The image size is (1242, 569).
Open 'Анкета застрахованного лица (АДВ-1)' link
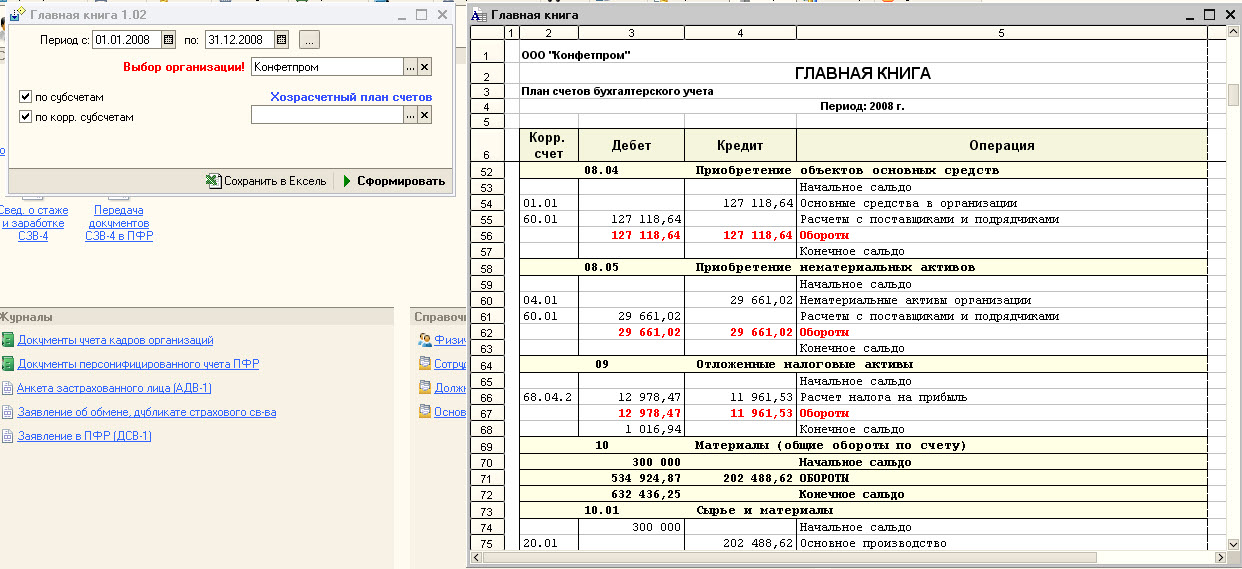click(x=114, y=388)
